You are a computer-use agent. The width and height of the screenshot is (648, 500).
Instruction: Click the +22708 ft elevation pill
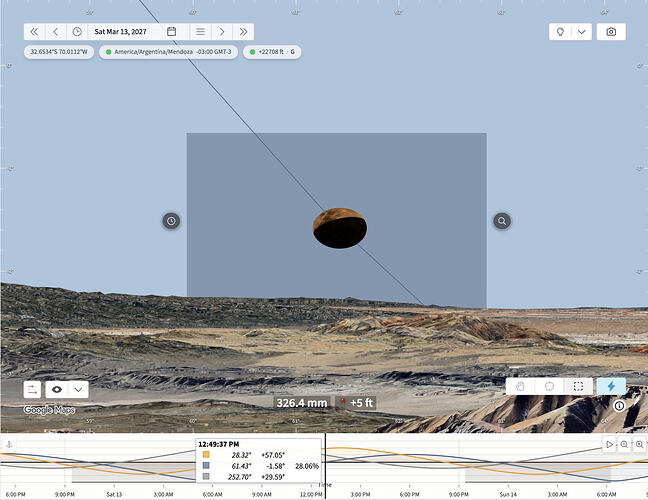coord(272,52)
